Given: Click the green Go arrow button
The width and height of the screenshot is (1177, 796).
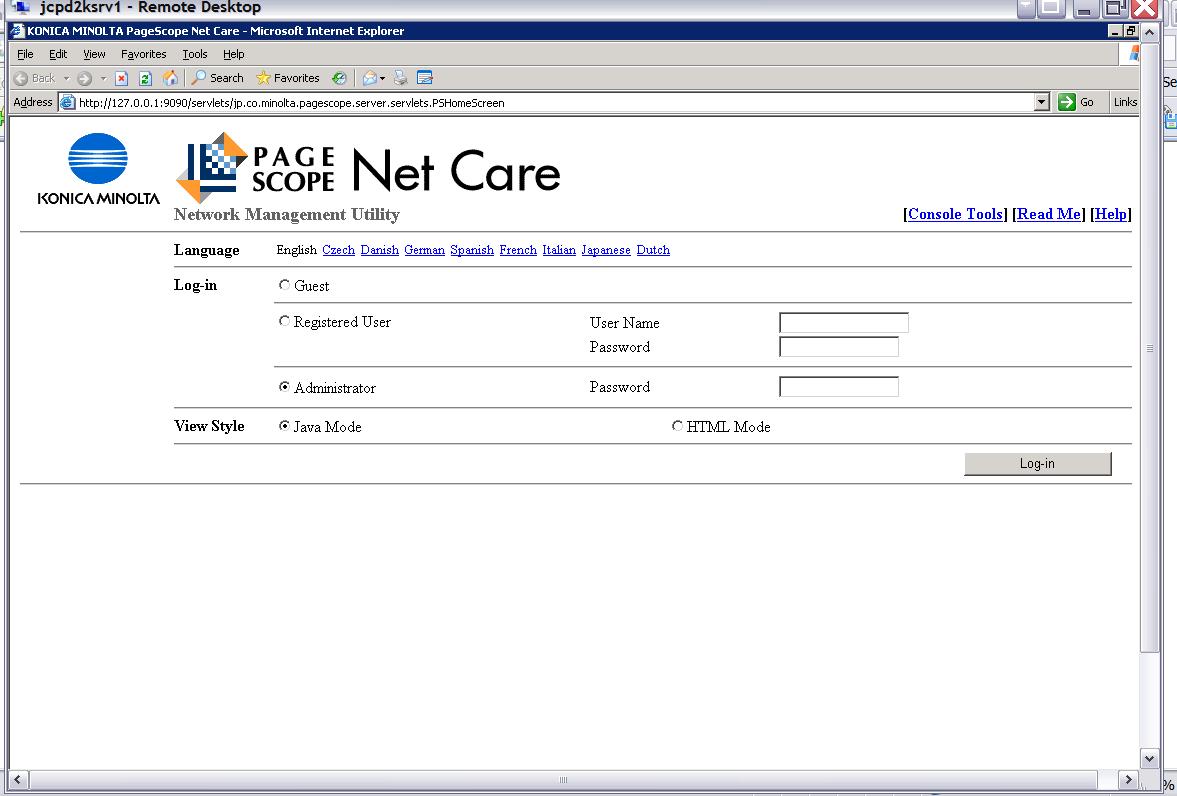Looking at the screenshot, I should click(x=1067, y=102).
